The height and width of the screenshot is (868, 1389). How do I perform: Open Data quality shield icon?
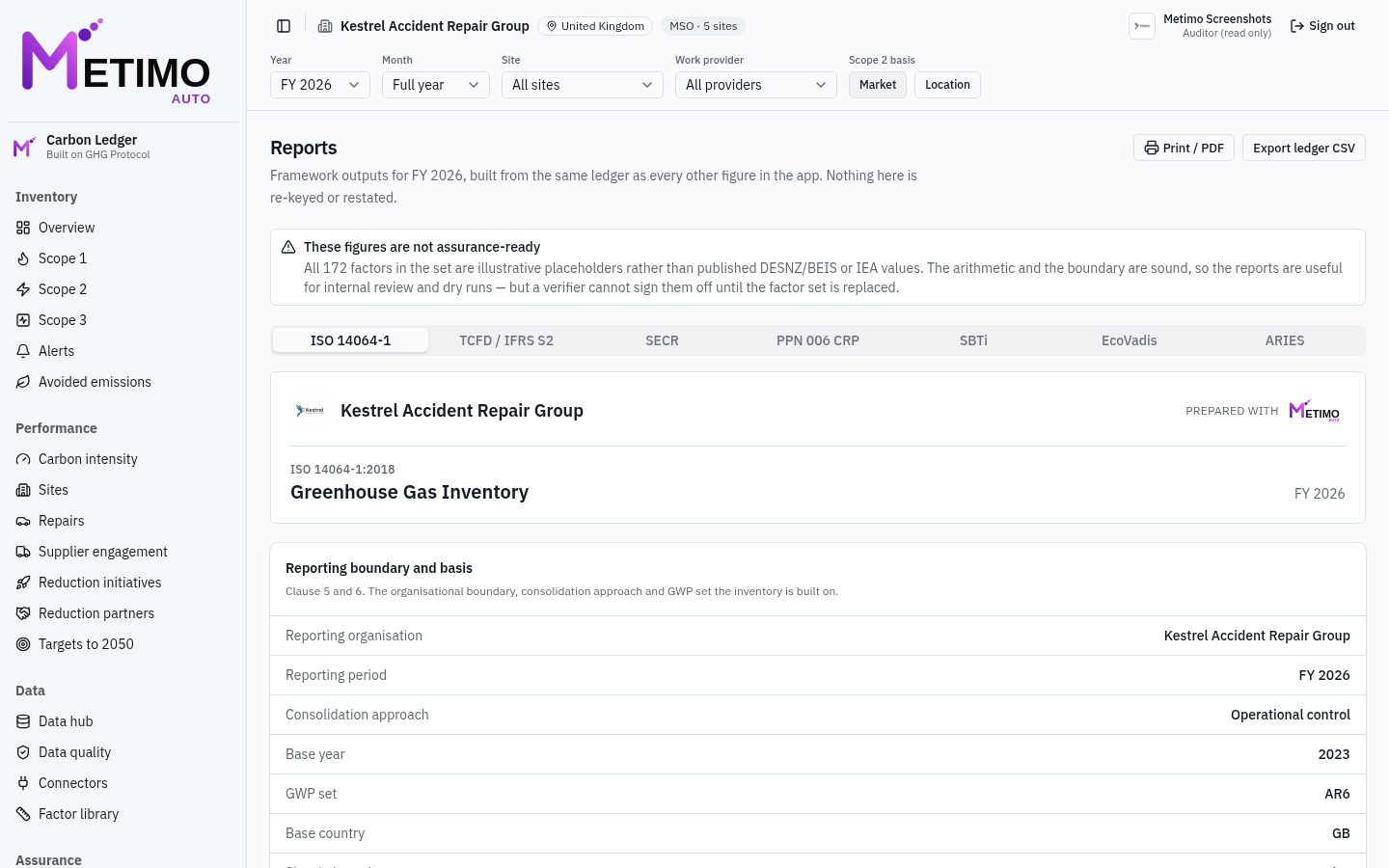click(x=23, y=752)
